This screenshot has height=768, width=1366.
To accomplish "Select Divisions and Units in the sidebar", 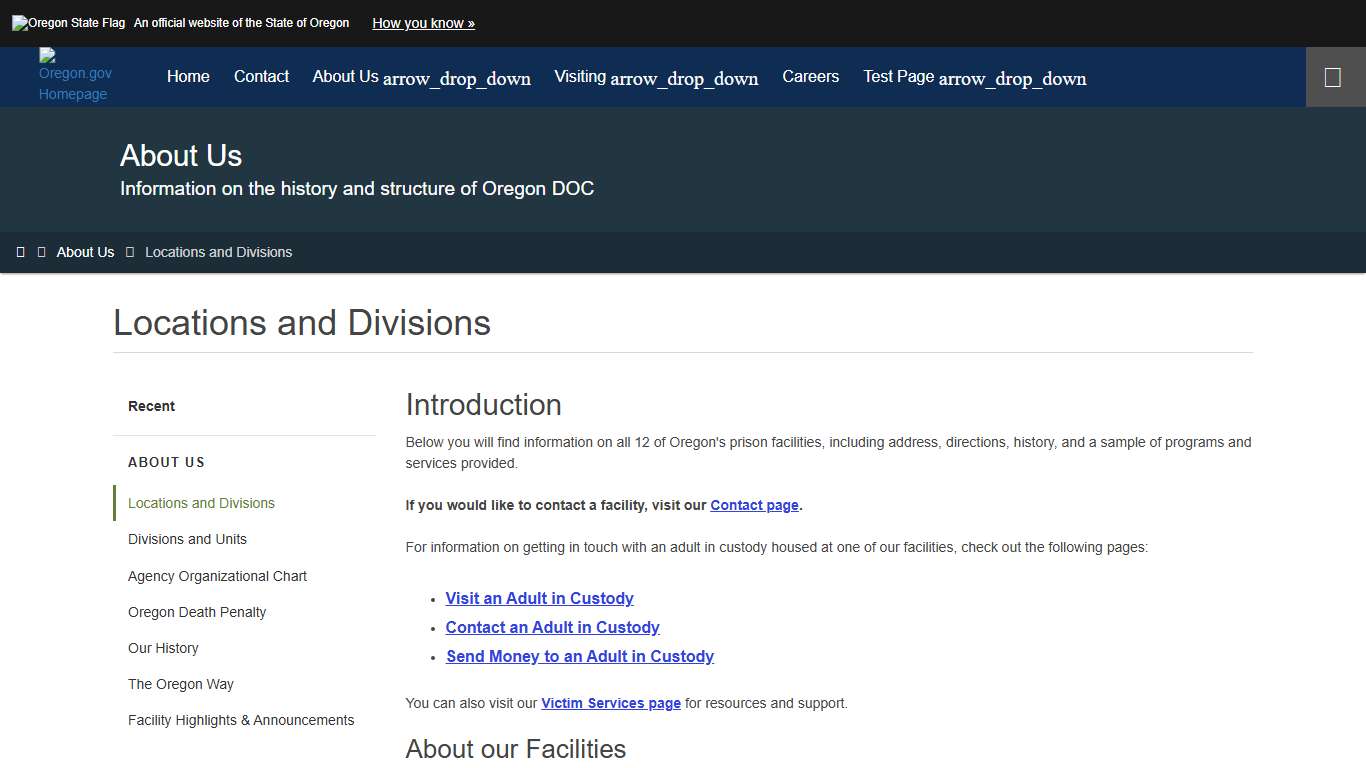I will [x=187, y=539].
